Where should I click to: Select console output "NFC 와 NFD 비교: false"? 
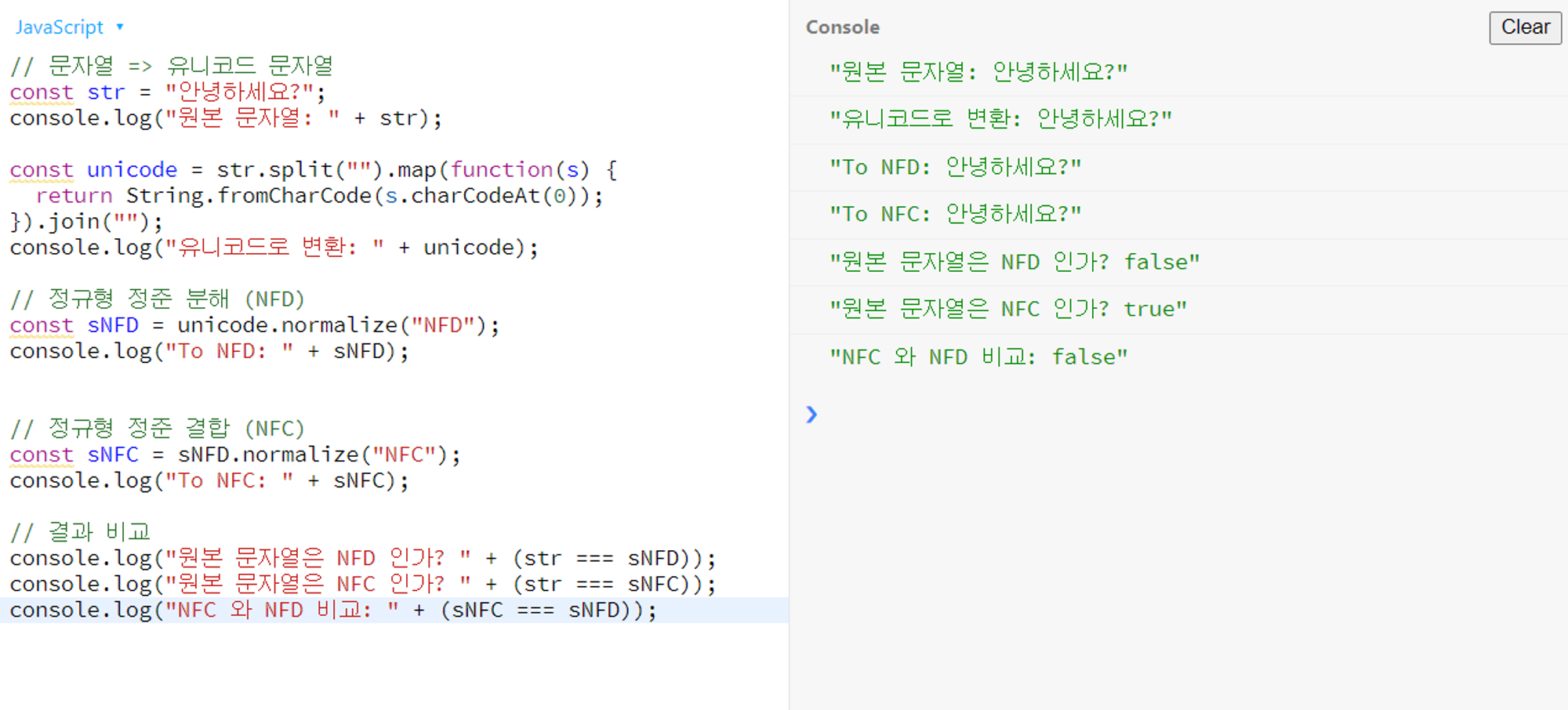click(x=978, y=357)
